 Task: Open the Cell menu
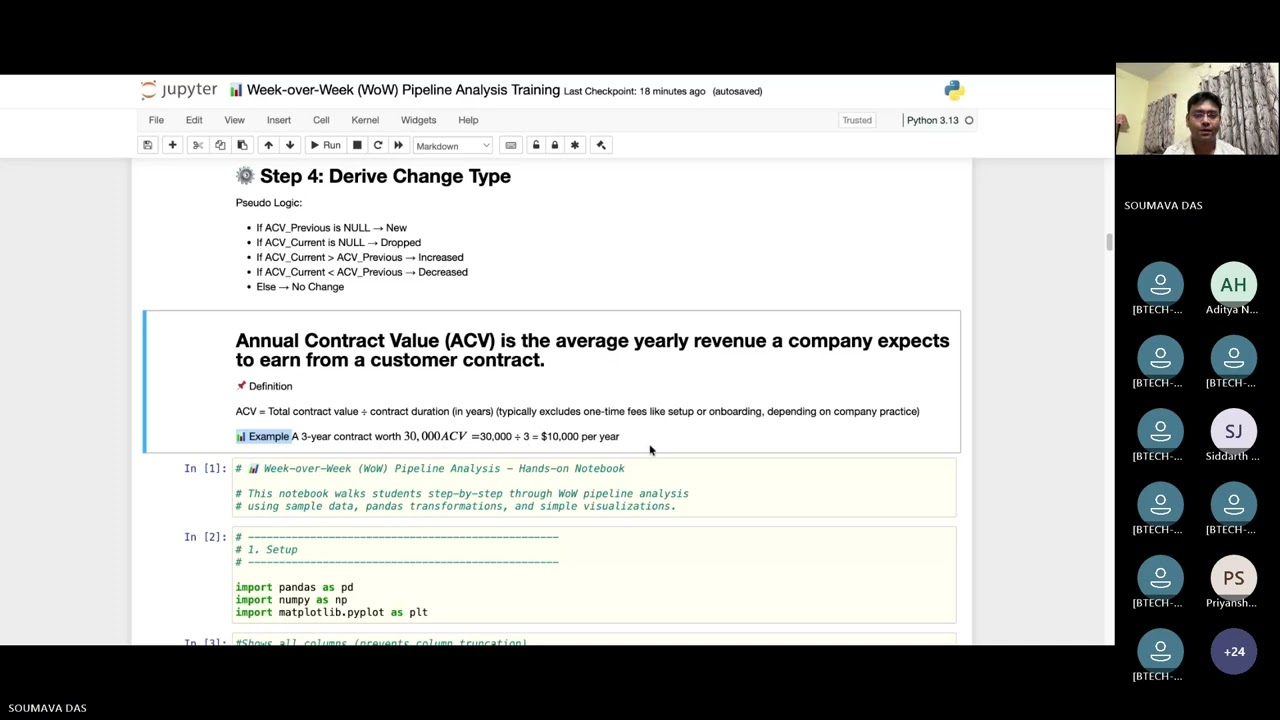pyautogui.click(x=321, y=120)
